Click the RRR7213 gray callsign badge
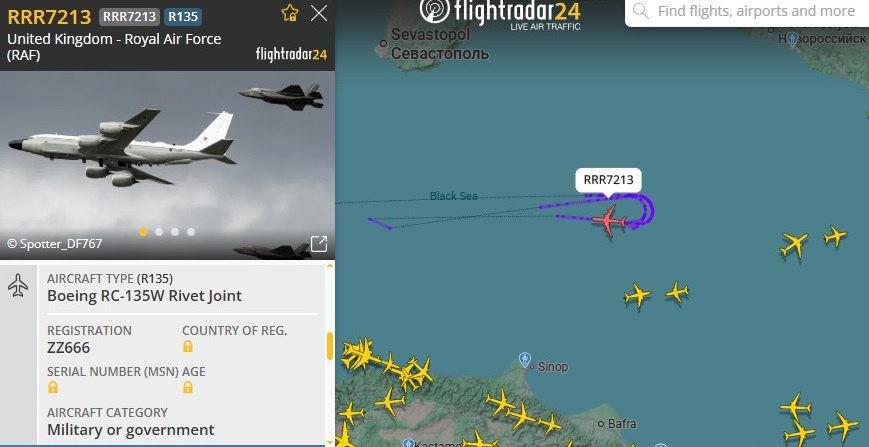 coord(130,17)
